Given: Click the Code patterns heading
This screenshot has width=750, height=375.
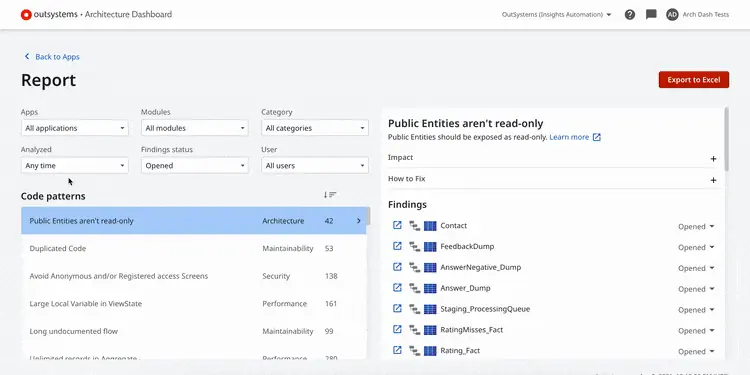Looking at the screenshot, I should tap(53, 196).
